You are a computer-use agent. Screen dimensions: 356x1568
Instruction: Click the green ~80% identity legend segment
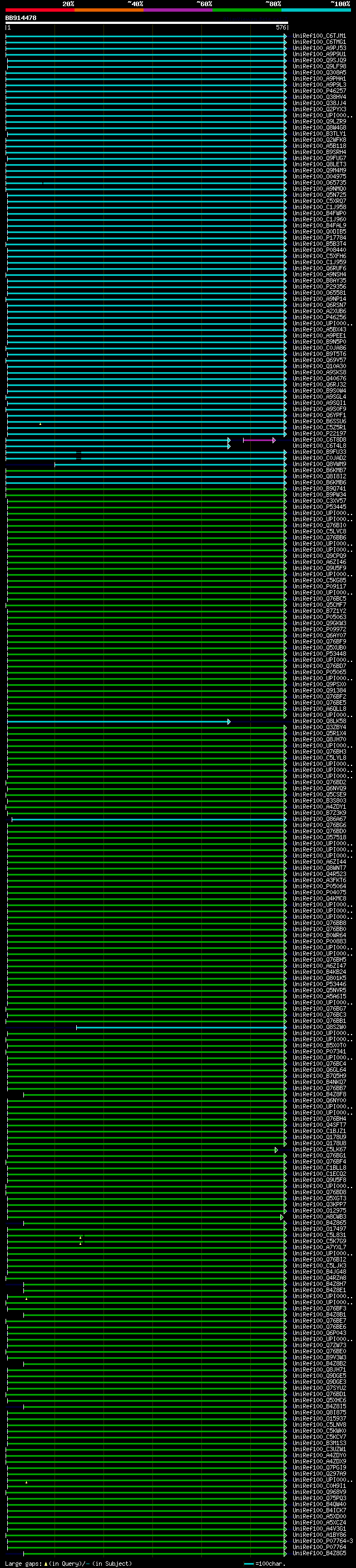coord(247,10)
